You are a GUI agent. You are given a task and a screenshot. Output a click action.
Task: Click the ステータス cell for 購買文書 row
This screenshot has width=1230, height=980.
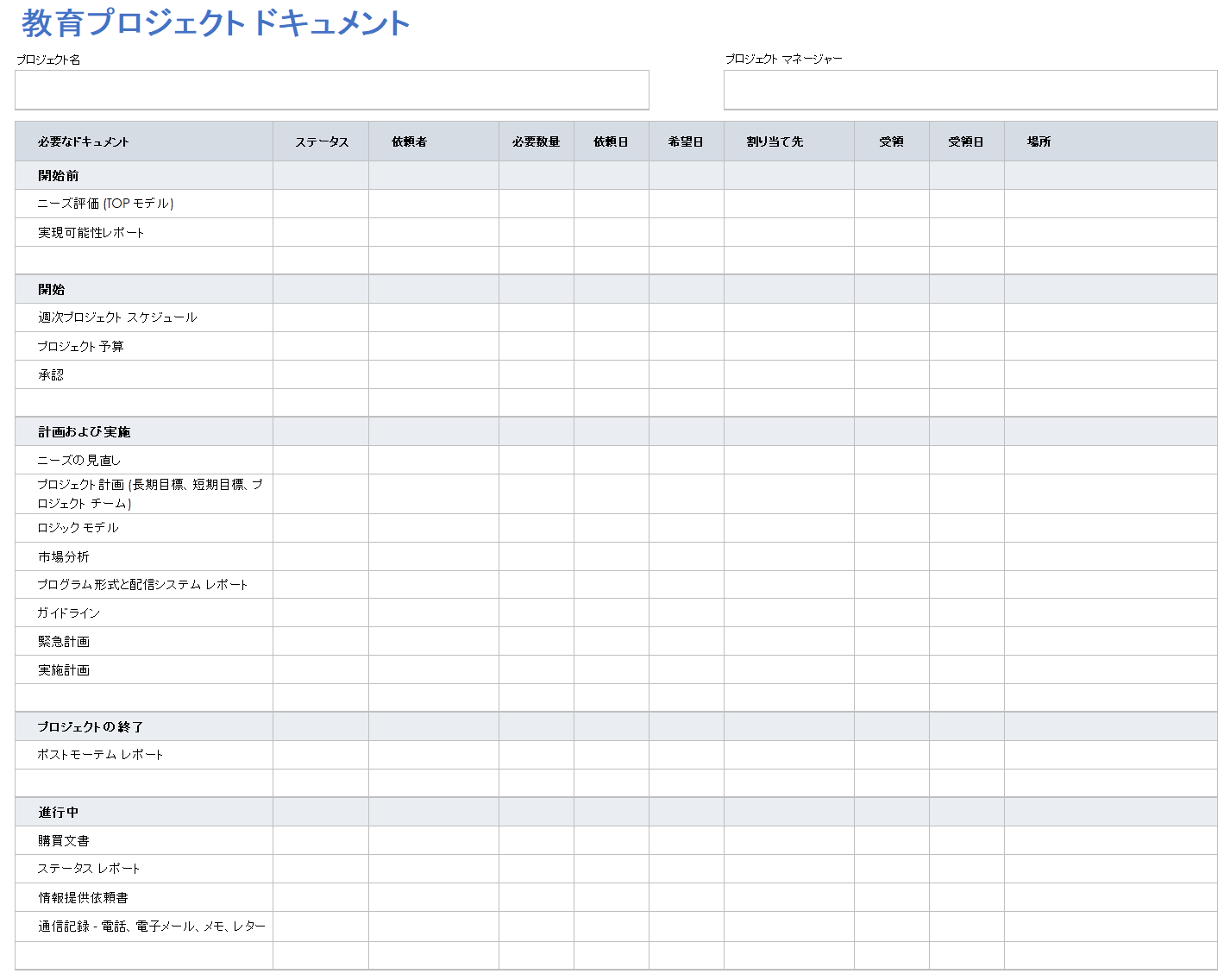pos(321,840)
